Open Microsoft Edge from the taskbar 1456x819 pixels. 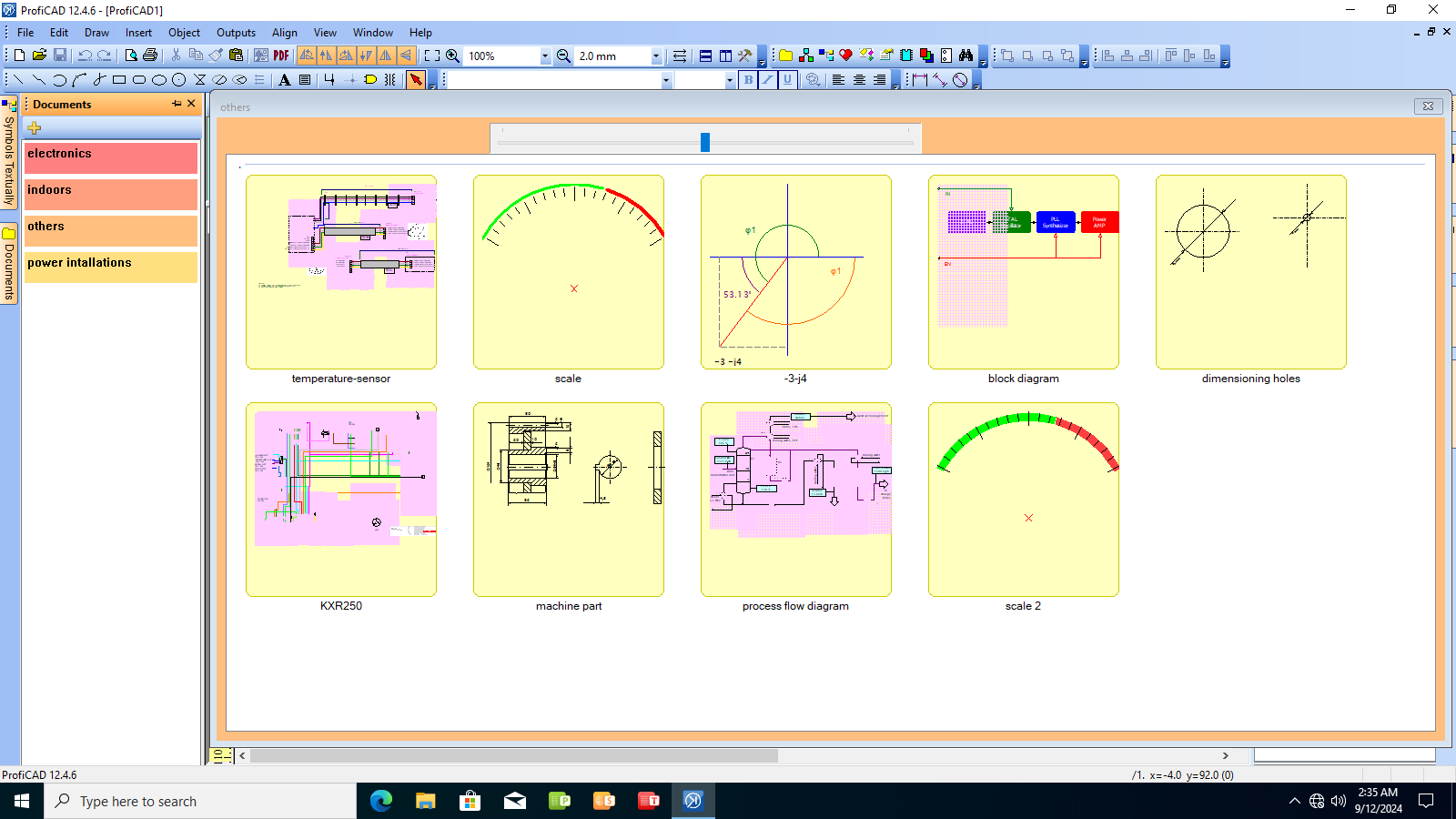click(x=380, y=801)
